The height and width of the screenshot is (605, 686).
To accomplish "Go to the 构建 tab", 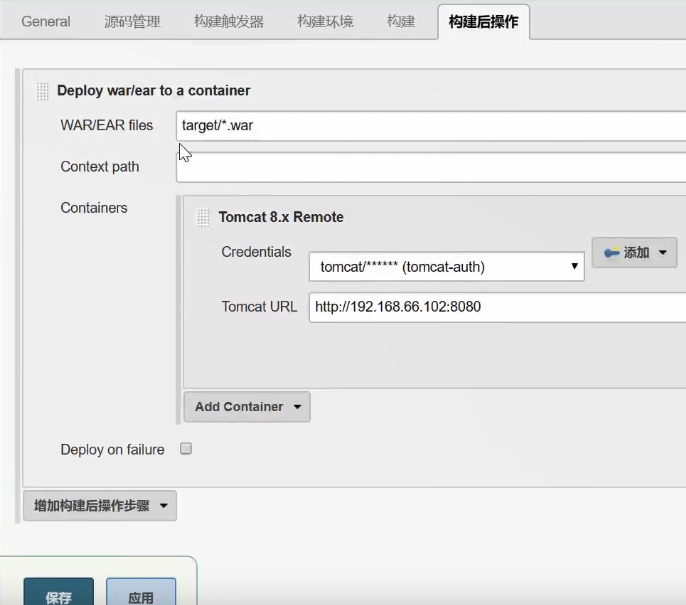I will click(401, 21).
